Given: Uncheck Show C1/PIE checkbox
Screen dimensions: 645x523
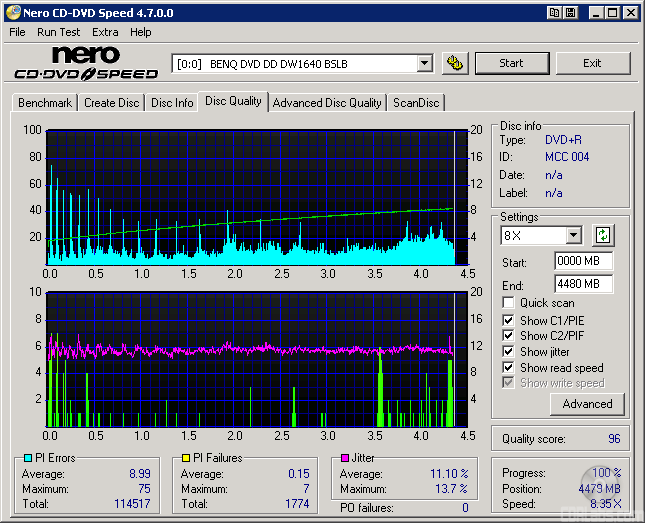Looking at the screenshot, I should coord(509,320).
